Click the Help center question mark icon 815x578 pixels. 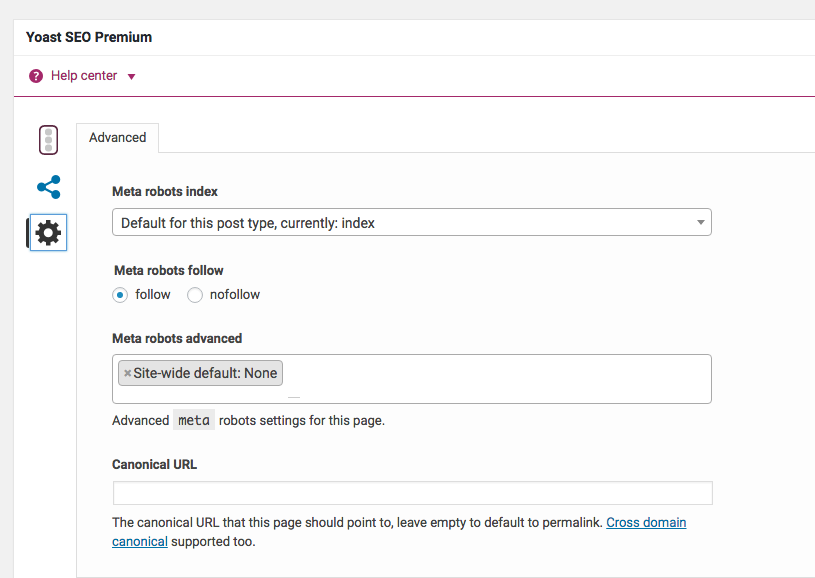pos(36,76)
